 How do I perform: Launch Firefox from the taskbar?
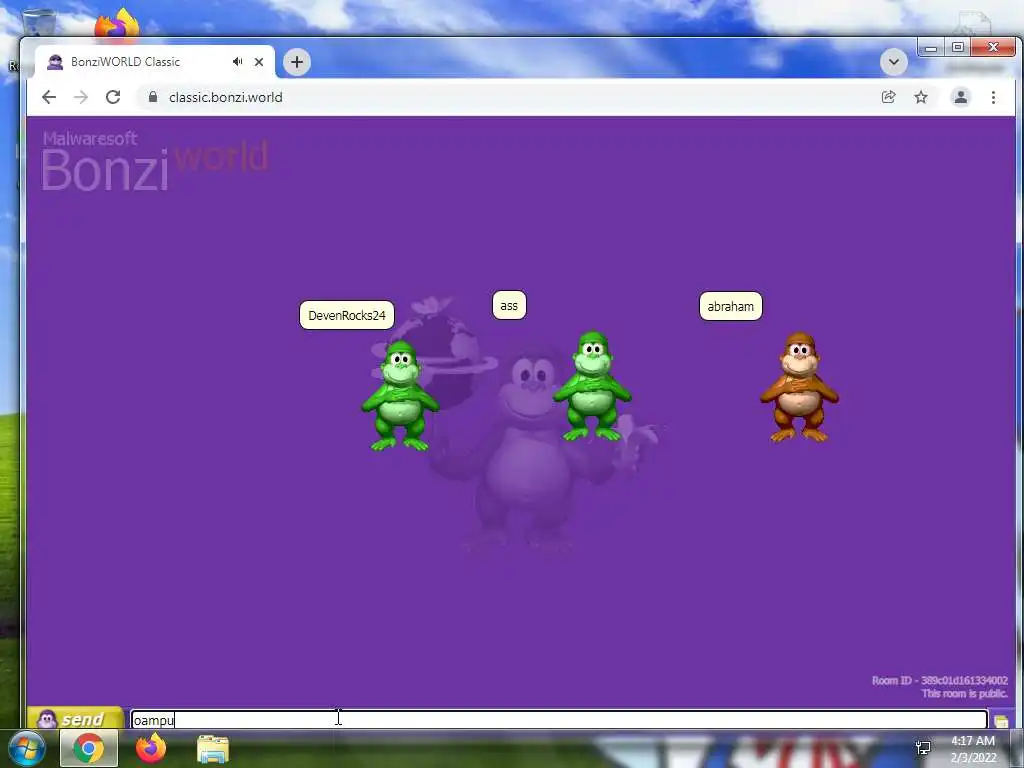(151, 748)
